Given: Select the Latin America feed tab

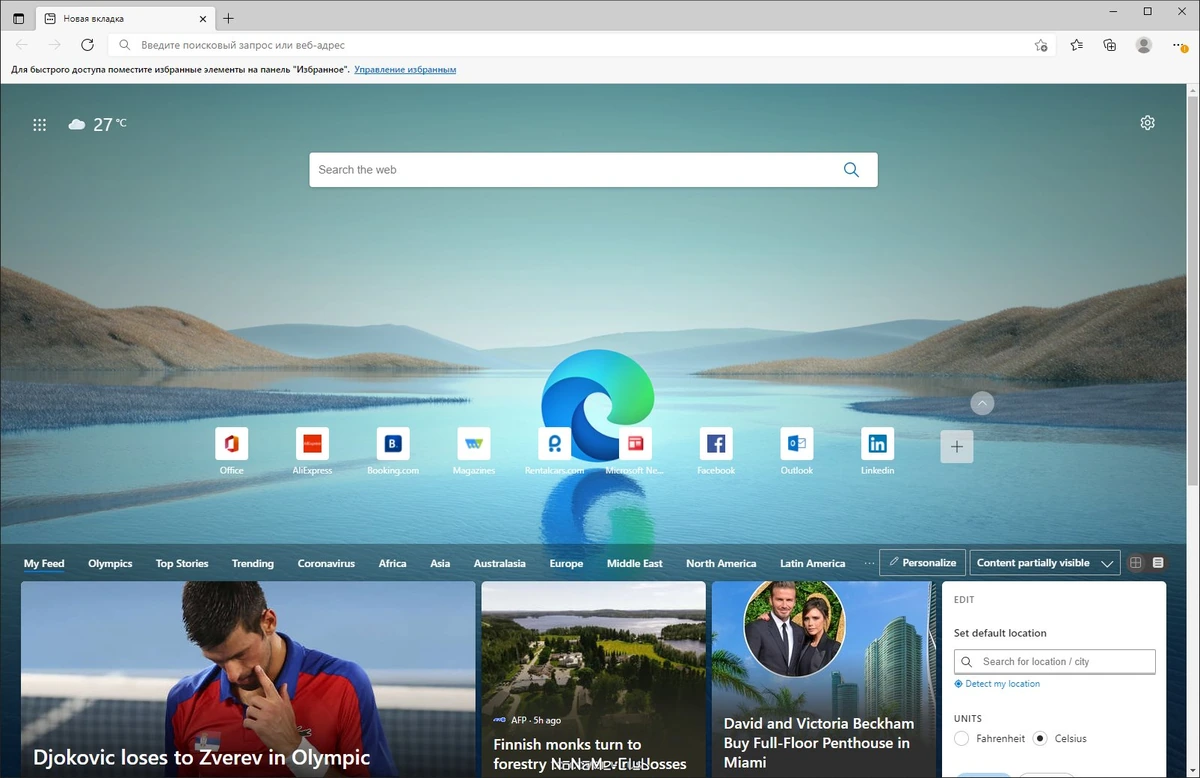Looking at the screenshot, I should coord(813,563).
